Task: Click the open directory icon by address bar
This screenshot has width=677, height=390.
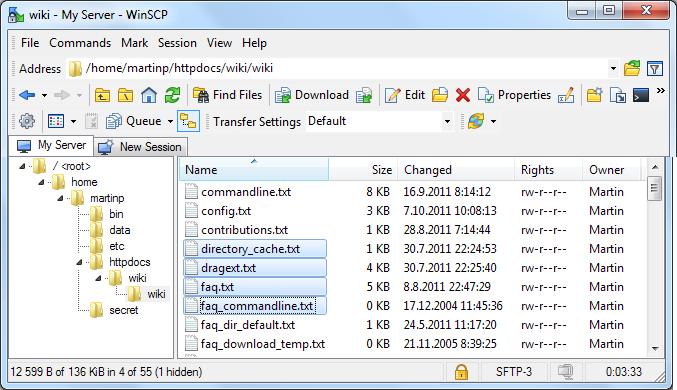Action: click(x=632, y=68)
